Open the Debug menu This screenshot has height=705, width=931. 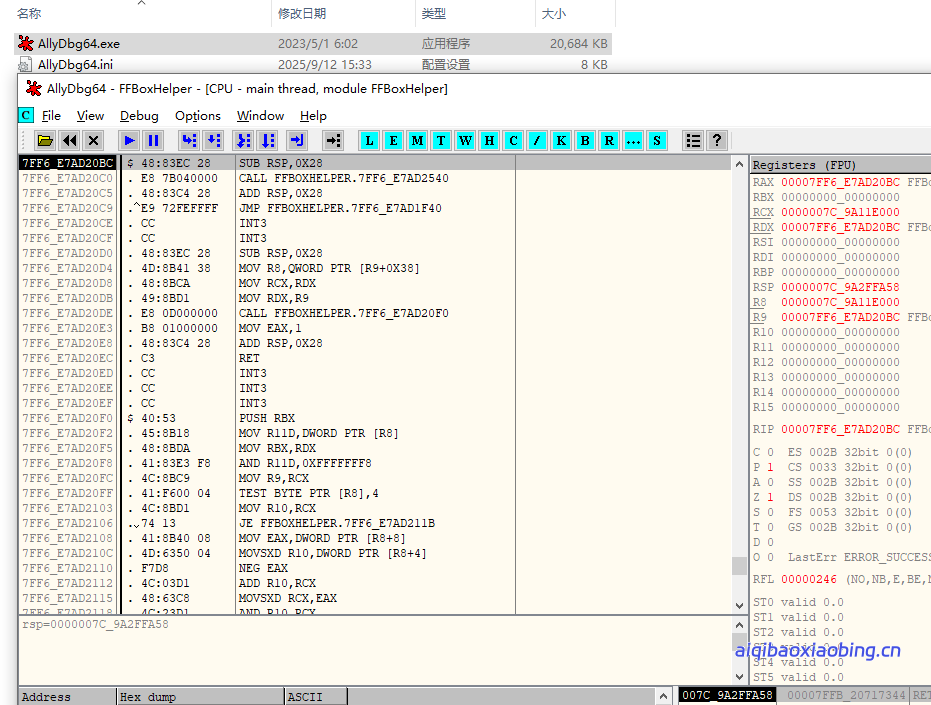click(x=139, y=116)
